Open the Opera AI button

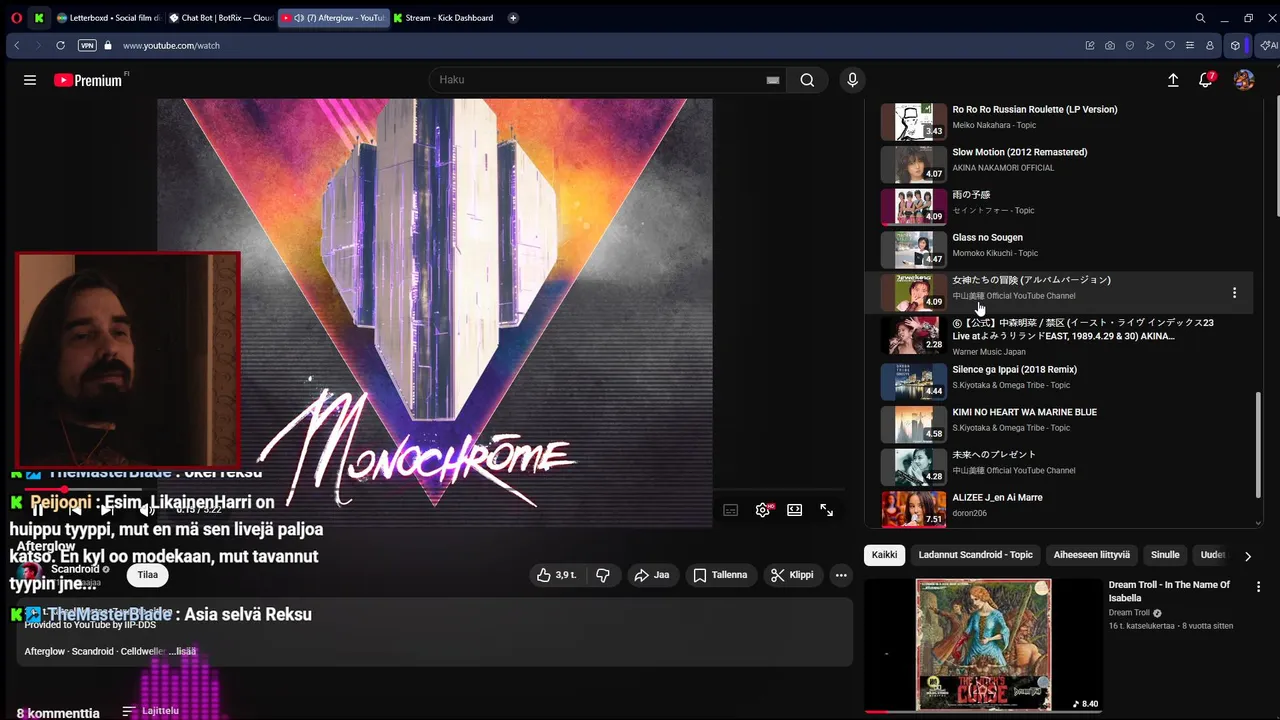click(1268, 45)
